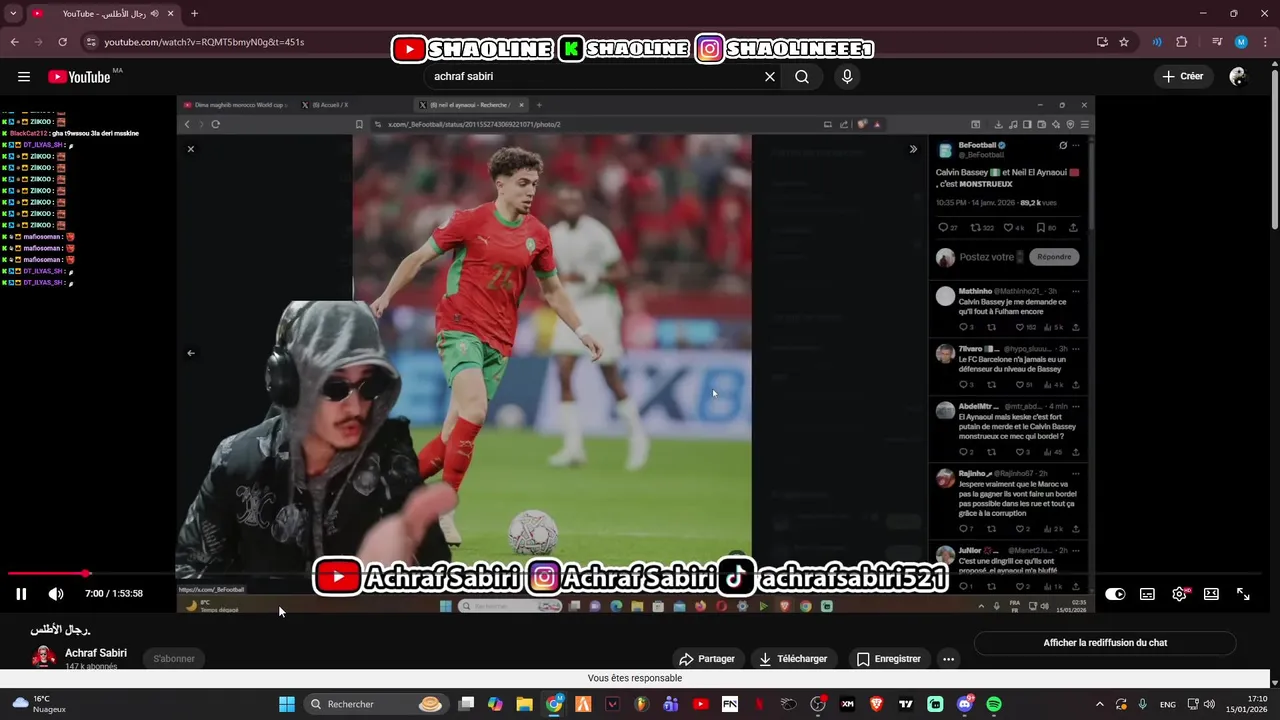Open weather widget 16°C Nuageux
This screenshot has width=1280, height=720.
[40, 704]
